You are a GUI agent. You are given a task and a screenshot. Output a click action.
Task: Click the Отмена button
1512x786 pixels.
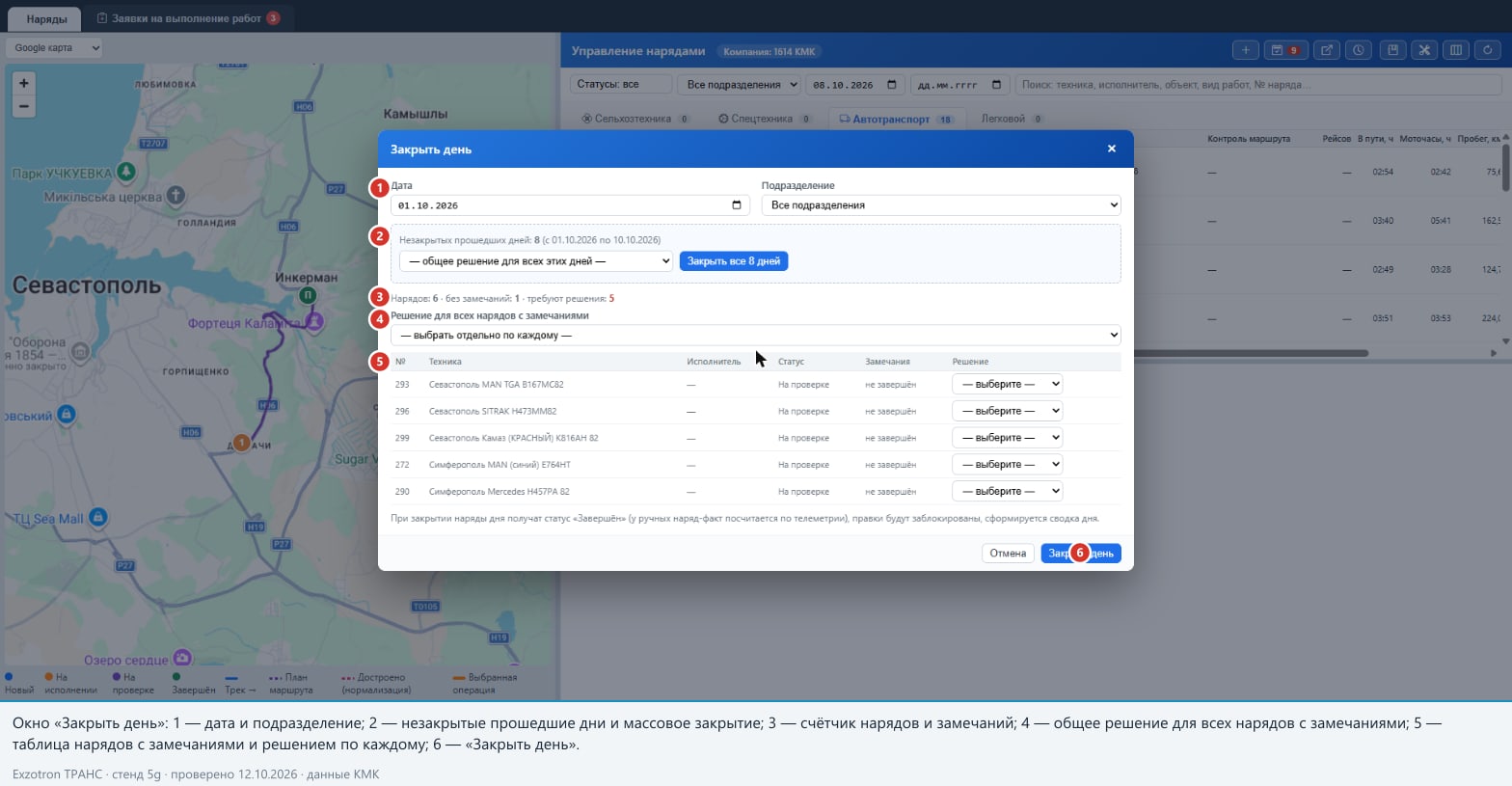pyautogui.click(x=1008, y=554)
